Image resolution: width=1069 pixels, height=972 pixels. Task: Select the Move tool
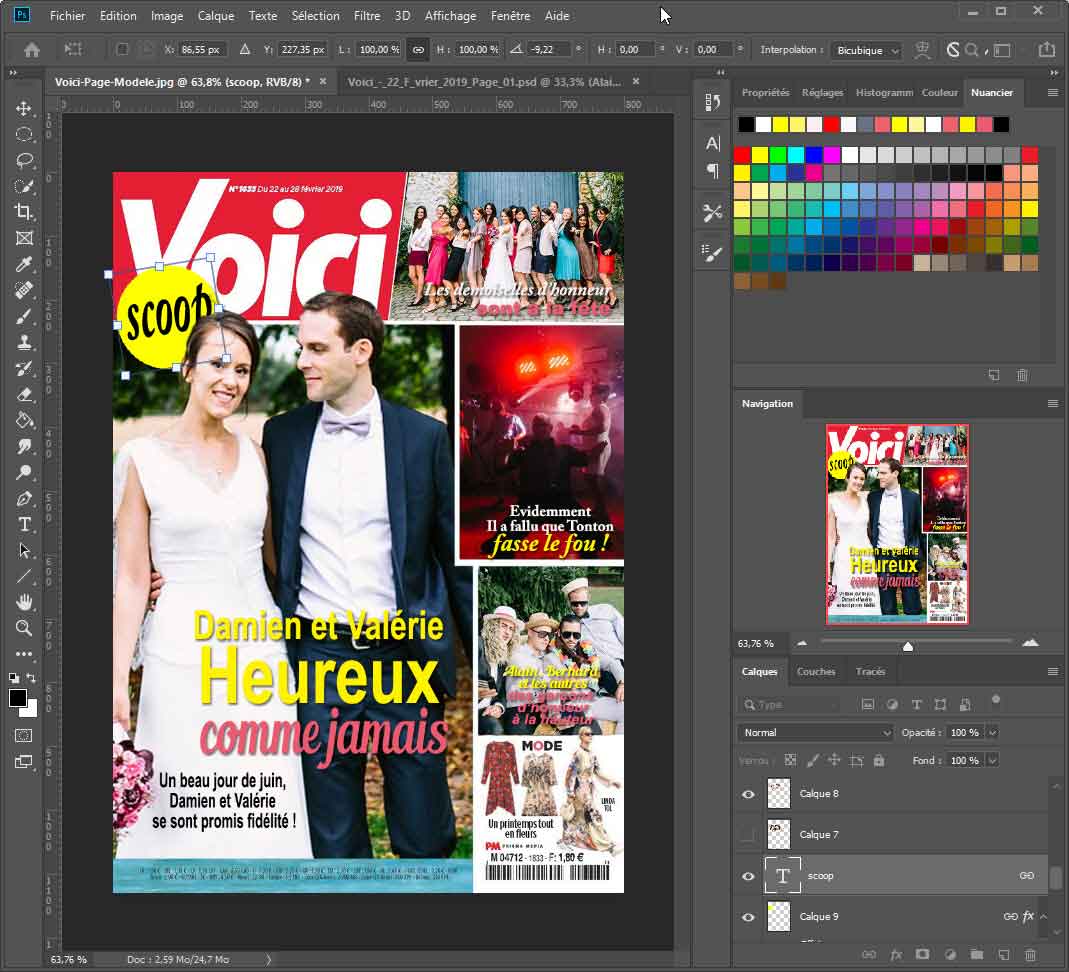24,108
